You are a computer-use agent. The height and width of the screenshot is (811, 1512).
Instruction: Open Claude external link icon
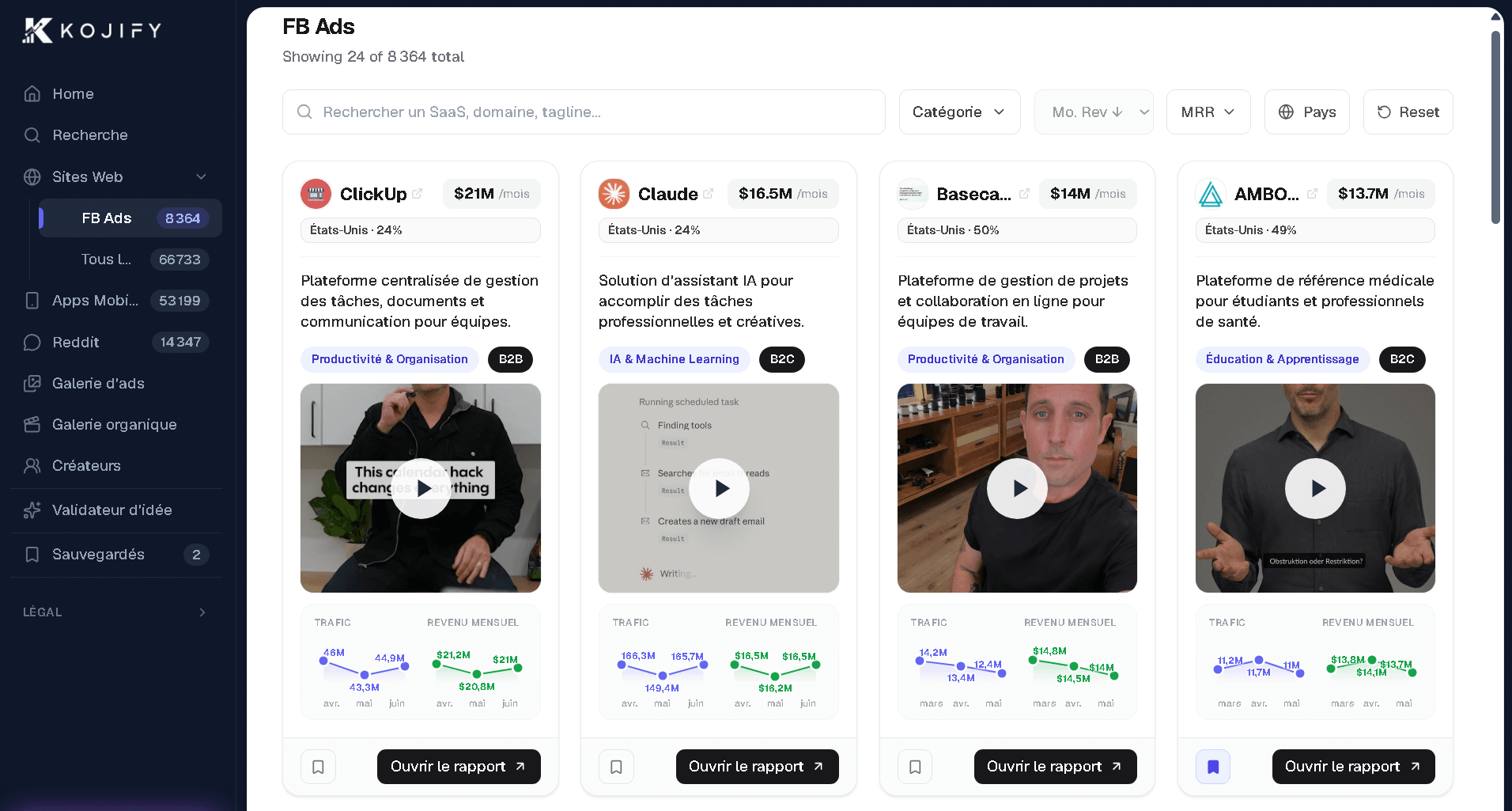point(709,193)
